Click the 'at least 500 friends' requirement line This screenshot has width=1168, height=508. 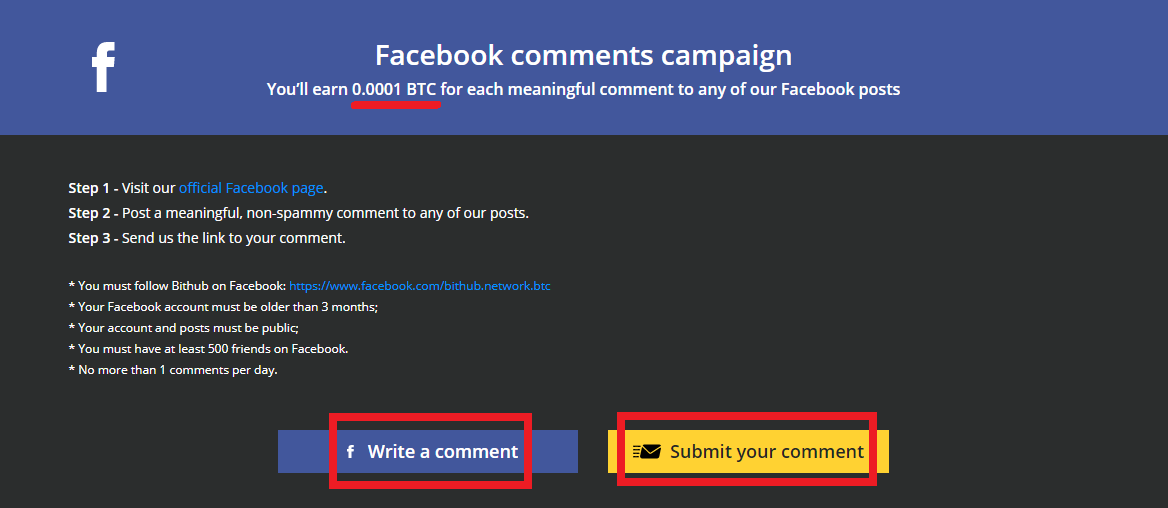click(209, 348)
